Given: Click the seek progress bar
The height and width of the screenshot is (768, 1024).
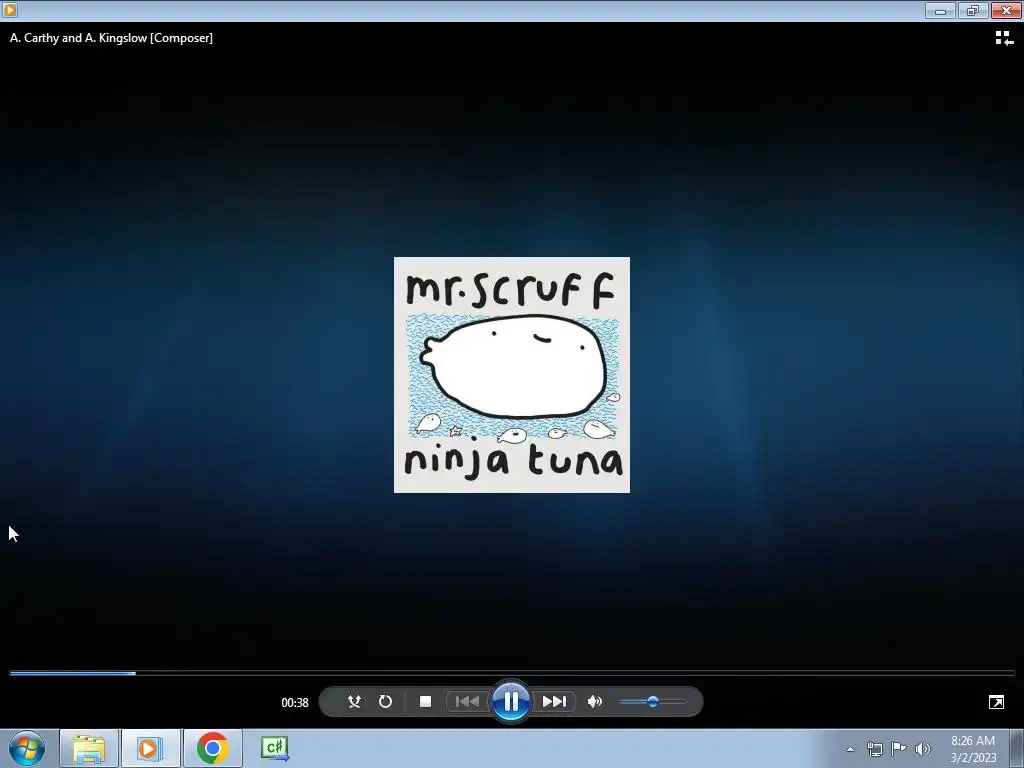Looking at the screenshot, I should point(512,673).
